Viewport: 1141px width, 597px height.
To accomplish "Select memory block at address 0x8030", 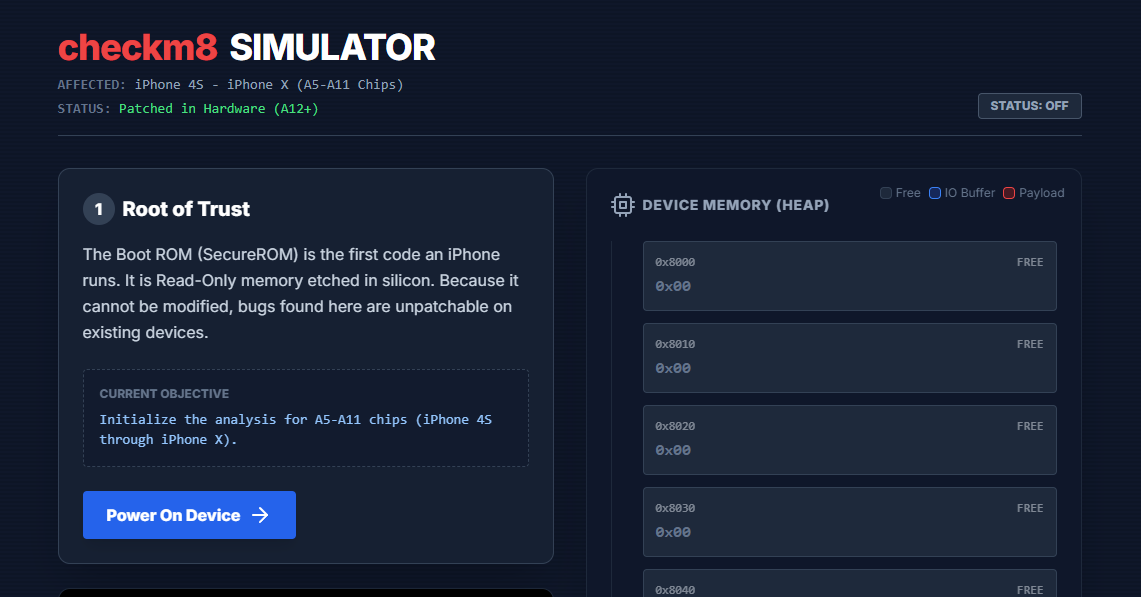I will (849, 522).
